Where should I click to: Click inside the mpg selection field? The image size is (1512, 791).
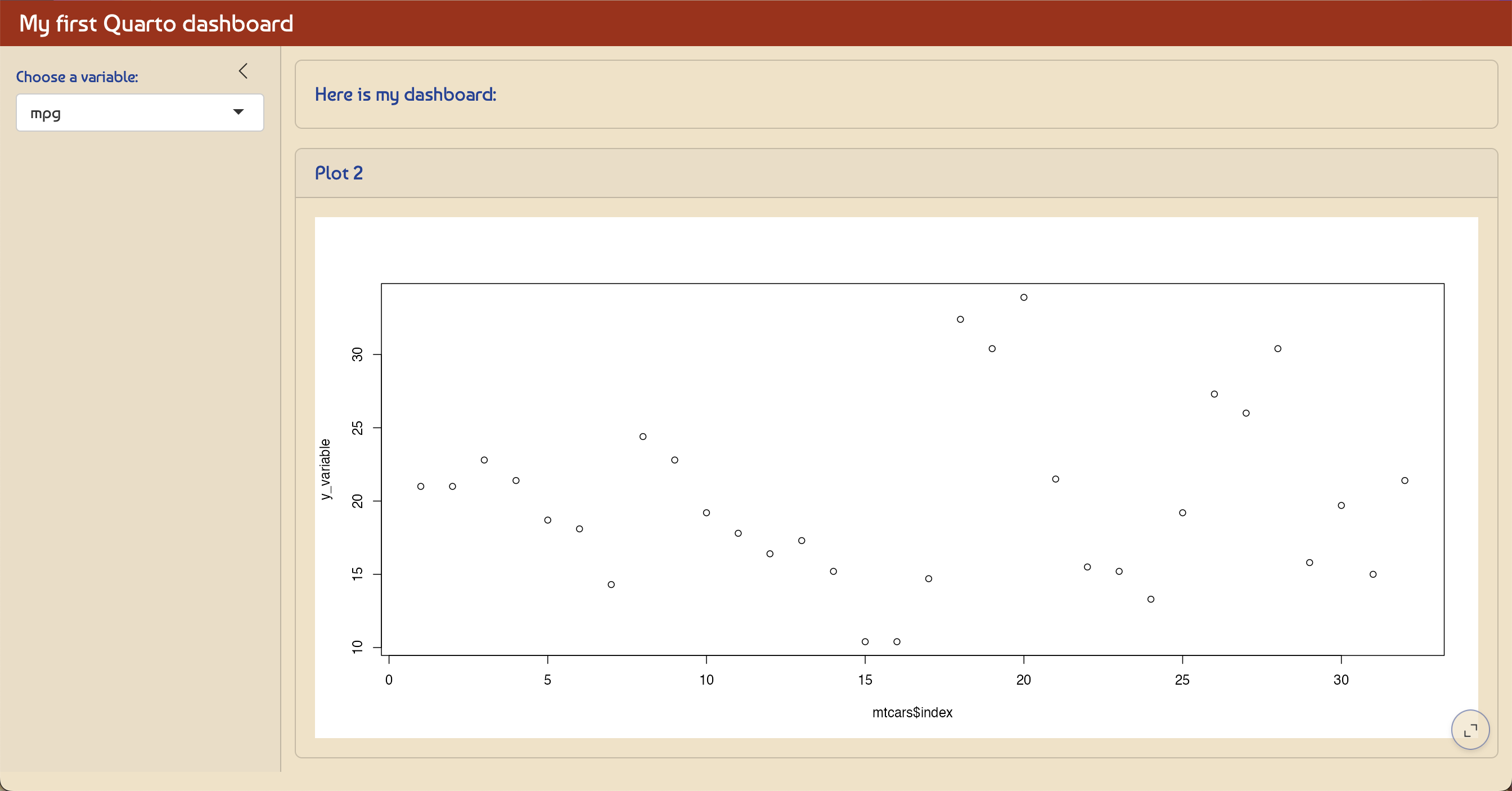point(118,112)
